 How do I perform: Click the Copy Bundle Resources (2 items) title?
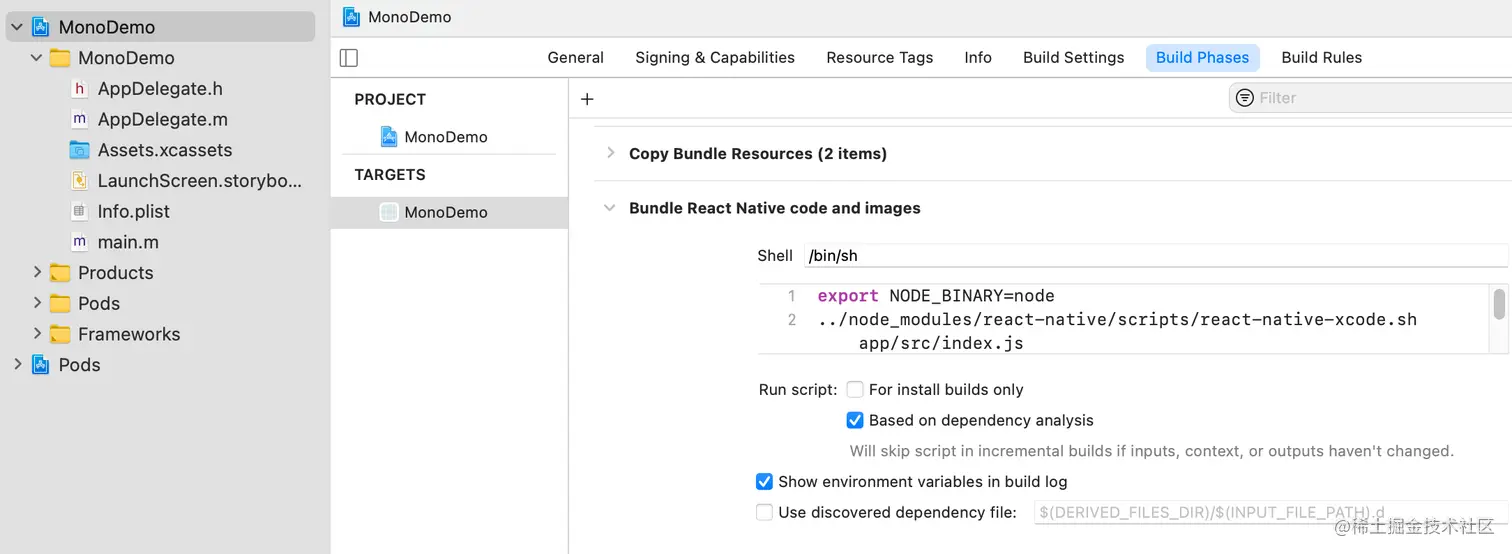tap(758, 154)
